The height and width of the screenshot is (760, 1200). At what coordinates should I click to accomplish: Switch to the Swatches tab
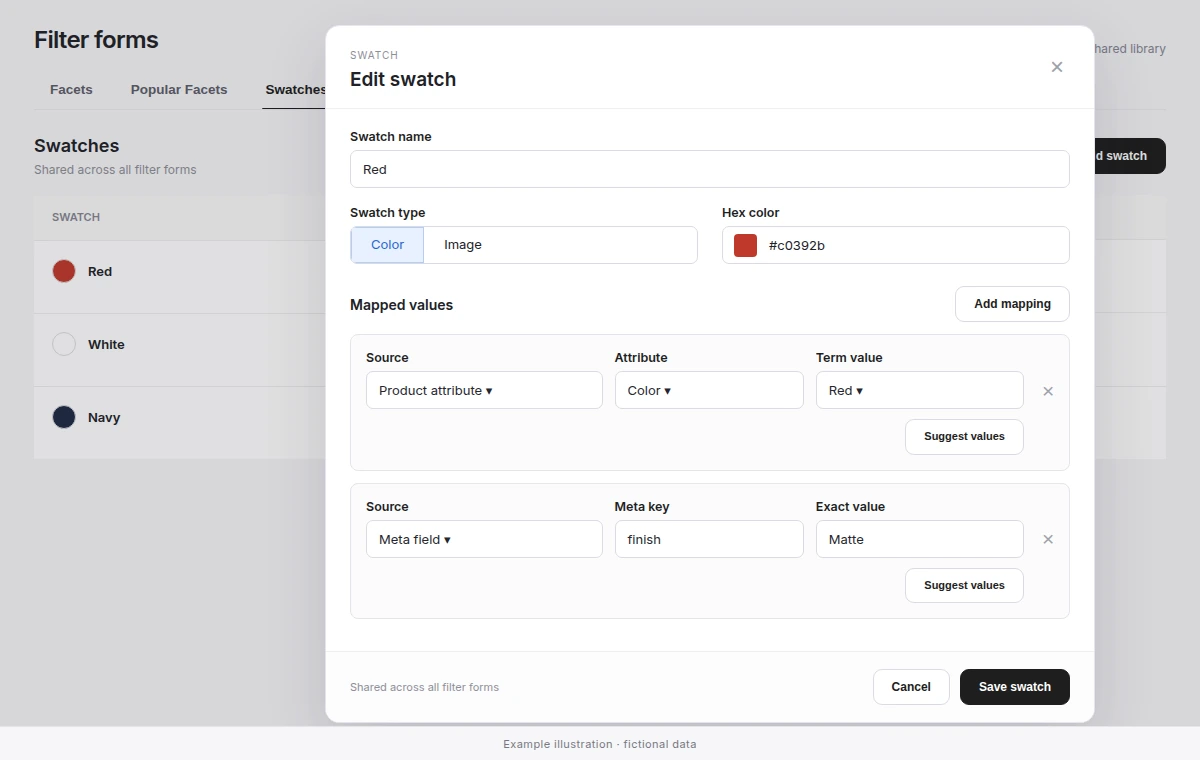point(296,89)
